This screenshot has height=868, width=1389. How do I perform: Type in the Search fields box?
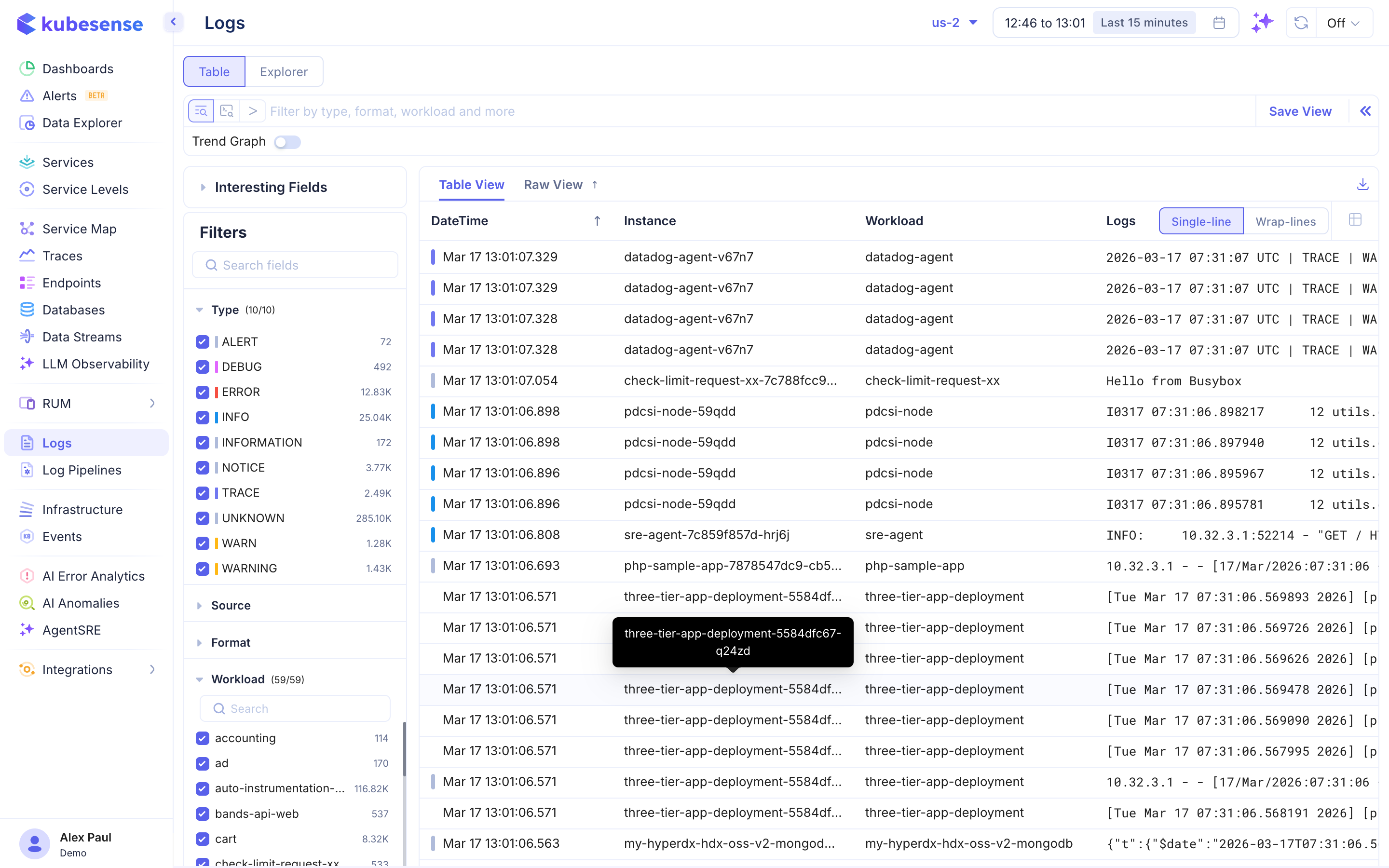coord(295,265)
